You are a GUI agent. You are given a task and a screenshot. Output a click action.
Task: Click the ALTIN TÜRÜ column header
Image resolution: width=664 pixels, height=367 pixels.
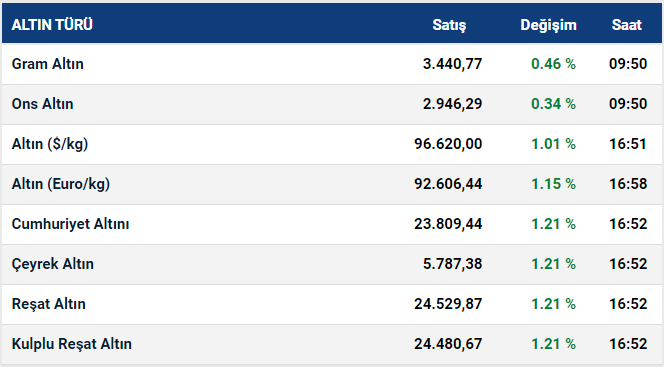click(52, 25)
